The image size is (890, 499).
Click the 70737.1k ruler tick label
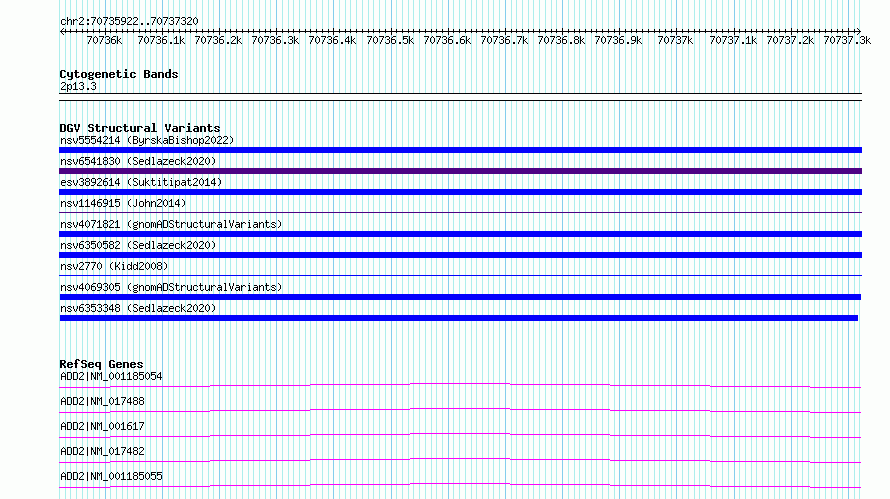pos(733,40)
